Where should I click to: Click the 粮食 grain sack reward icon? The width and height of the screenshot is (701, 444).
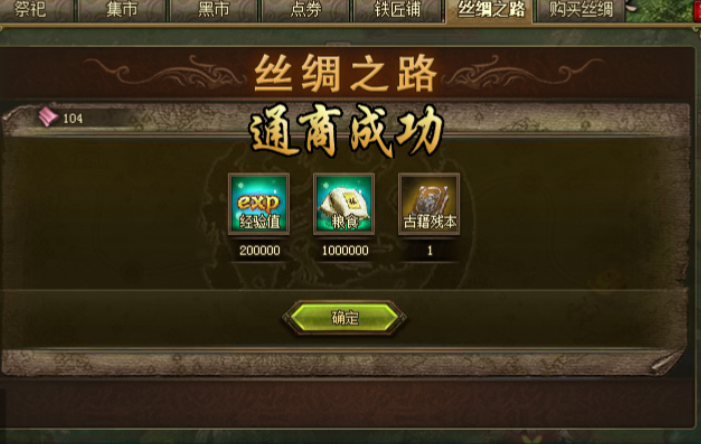click(344, 204)
